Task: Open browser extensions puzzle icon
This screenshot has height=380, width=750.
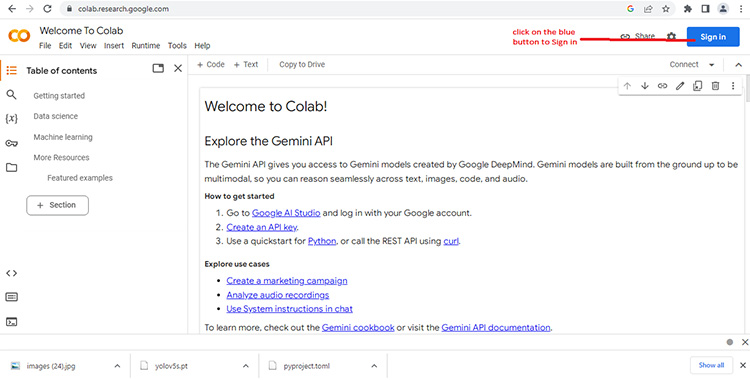Action: 688,9
